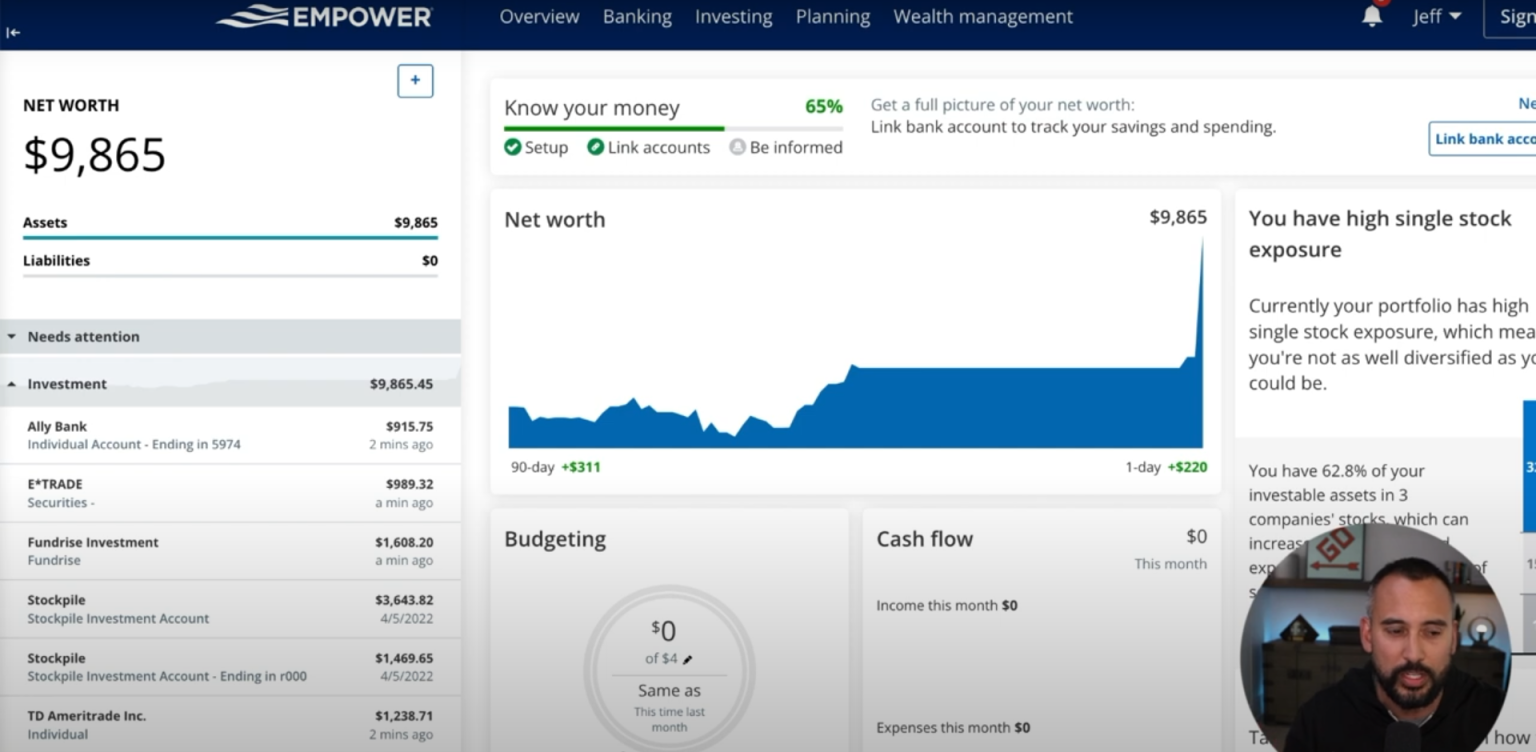
Task: Select the TD Ameritrade Inc. account row
Action: 230,725
